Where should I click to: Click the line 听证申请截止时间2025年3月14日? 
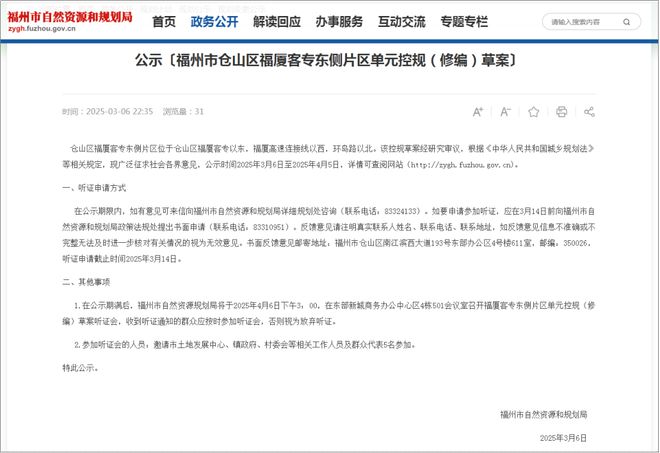click(120, 259)
